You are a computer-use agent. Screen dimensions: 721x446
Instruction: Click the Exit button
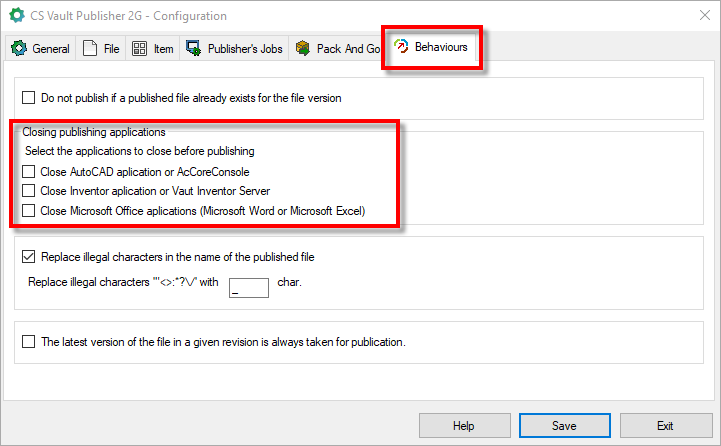pyautogui.click(x=664, y=425)
